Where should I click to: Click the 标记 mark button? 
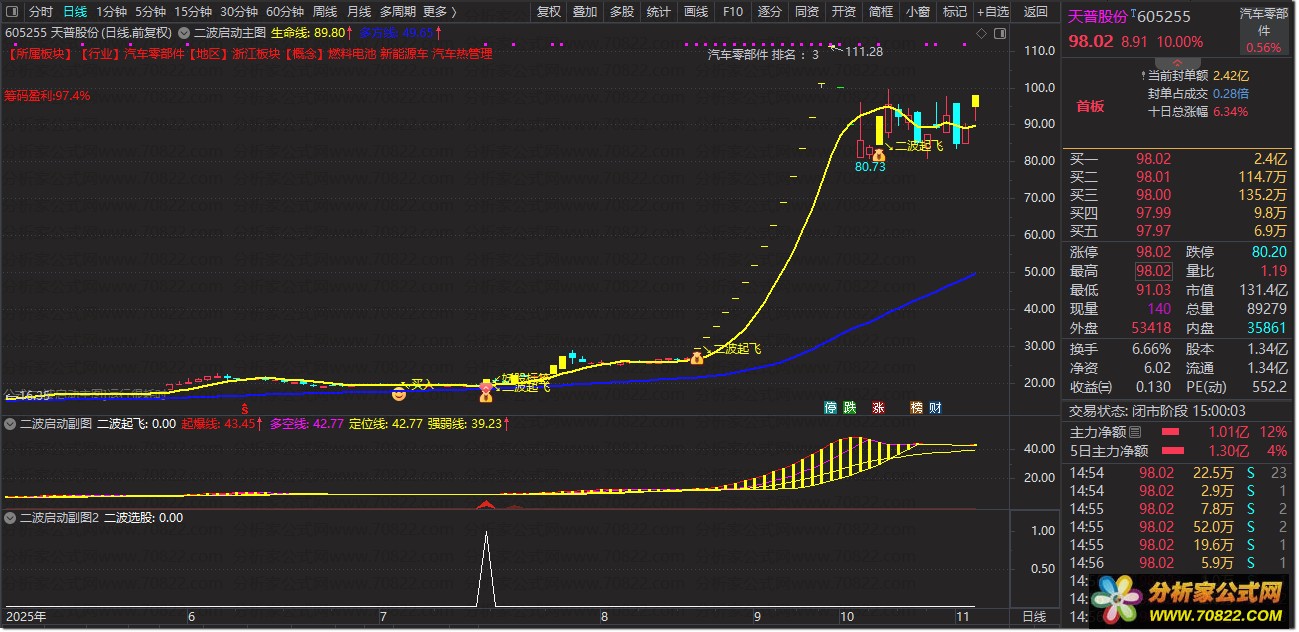955,12
